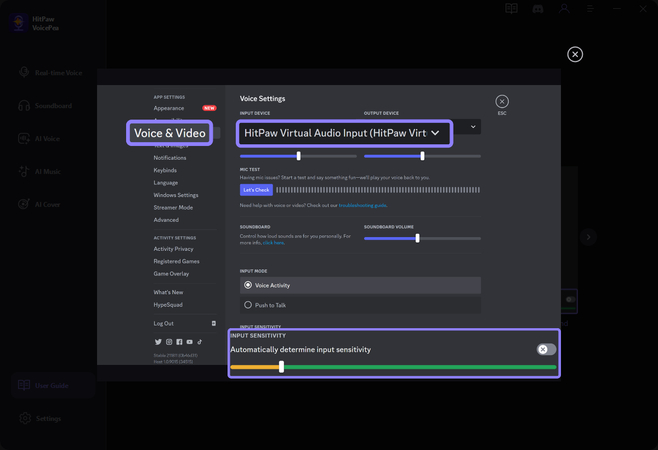Select Push to Talk input mode
Viewport: 658px width, 450px height.
click(360, 305)
